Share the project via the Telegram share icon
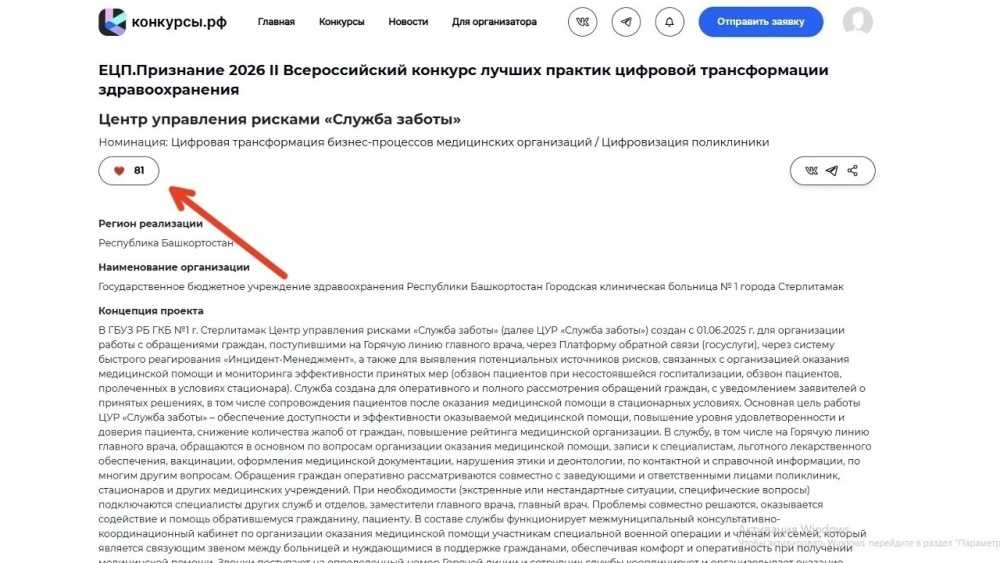1000x563 pixels. pyautogui.click(x=832, y=171)
